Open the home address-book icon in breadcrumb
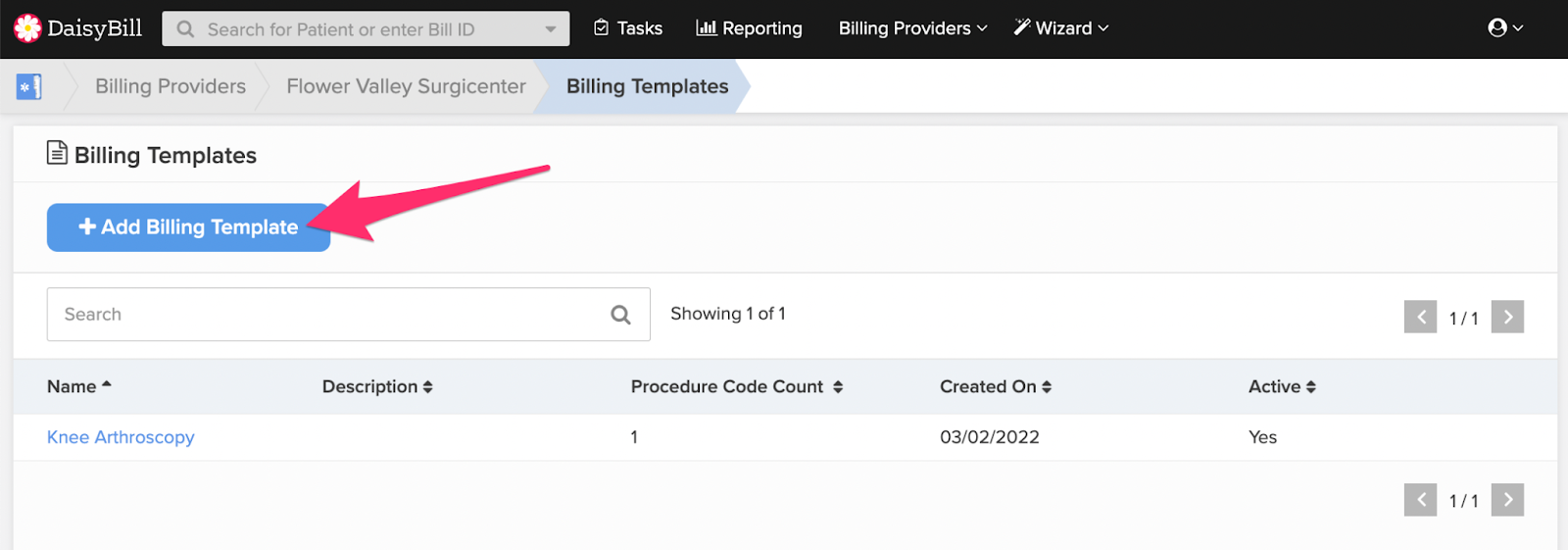This screenshot has height=550, width=1568. tap(29, 86)
